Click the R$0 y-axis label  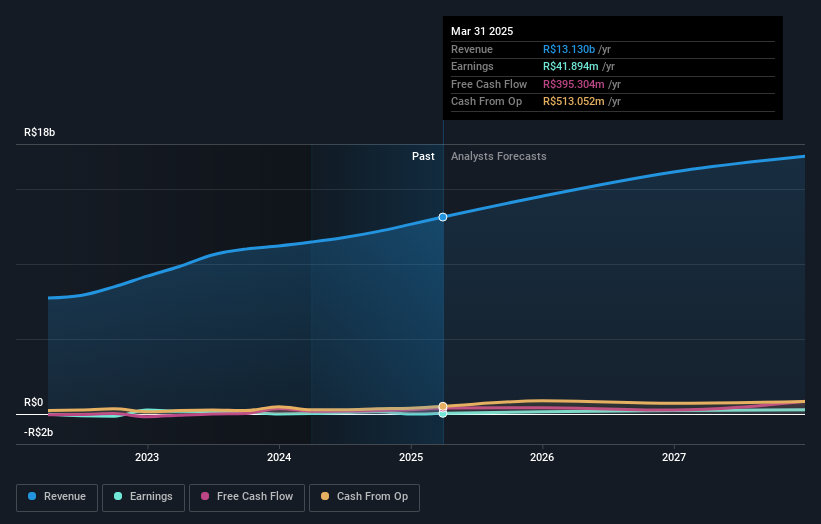(34, 402)
